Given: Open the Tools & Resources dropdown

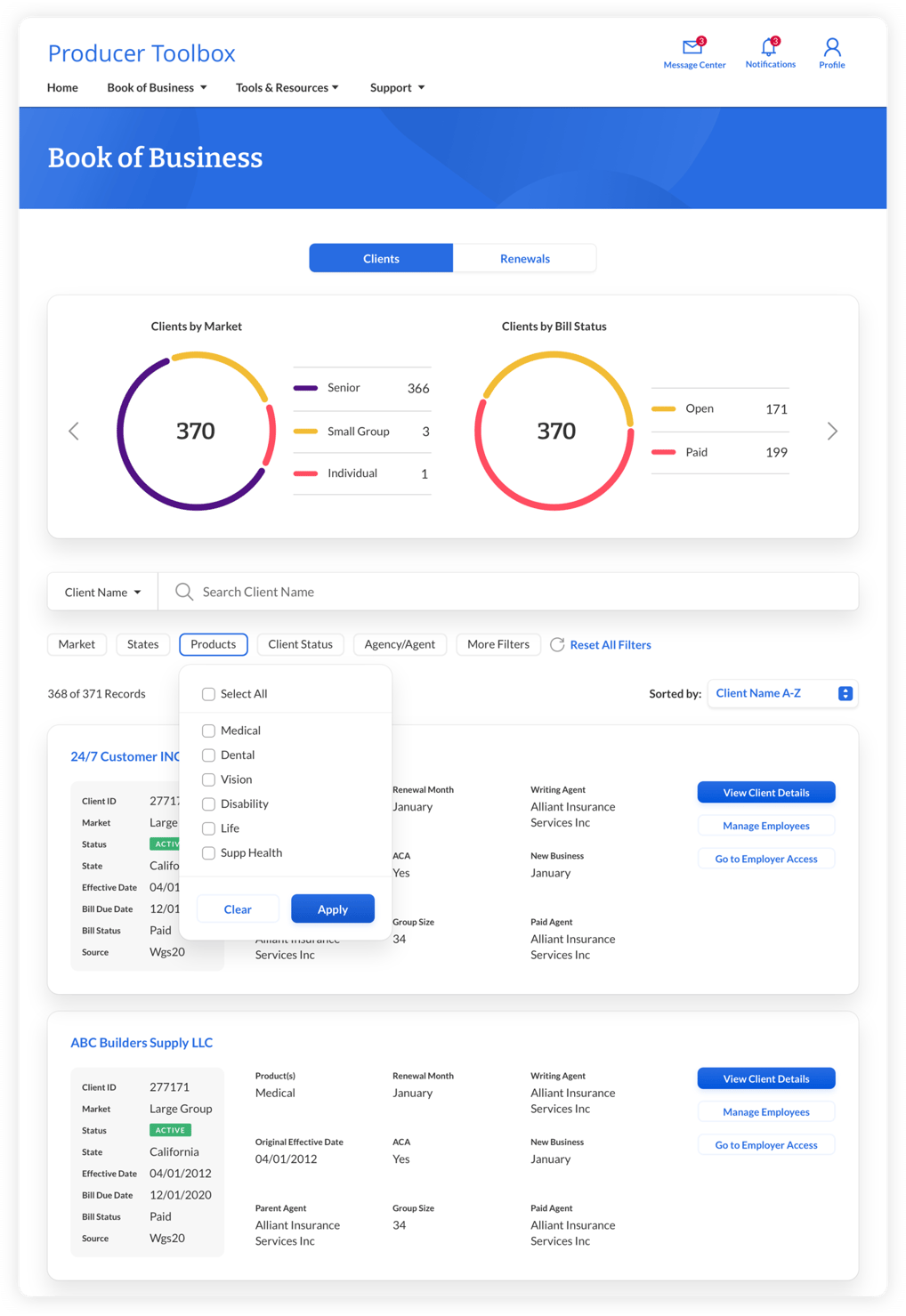Looking at the screenshot, I should click(287, 87).
